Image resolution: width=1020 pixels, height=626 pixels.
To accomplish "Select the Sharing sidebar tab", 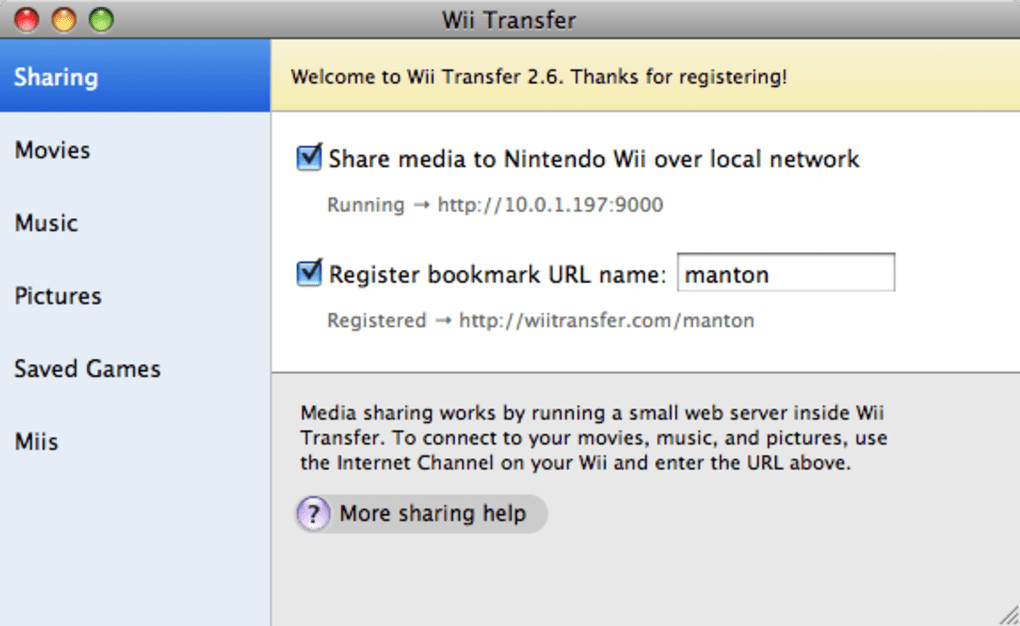I will pos(56,77).
